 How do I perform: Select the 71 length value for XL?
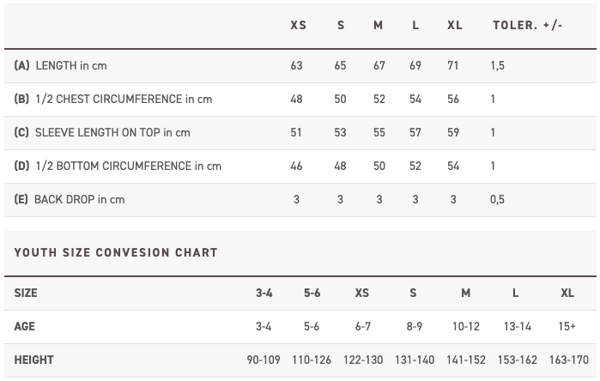[453, 65]
